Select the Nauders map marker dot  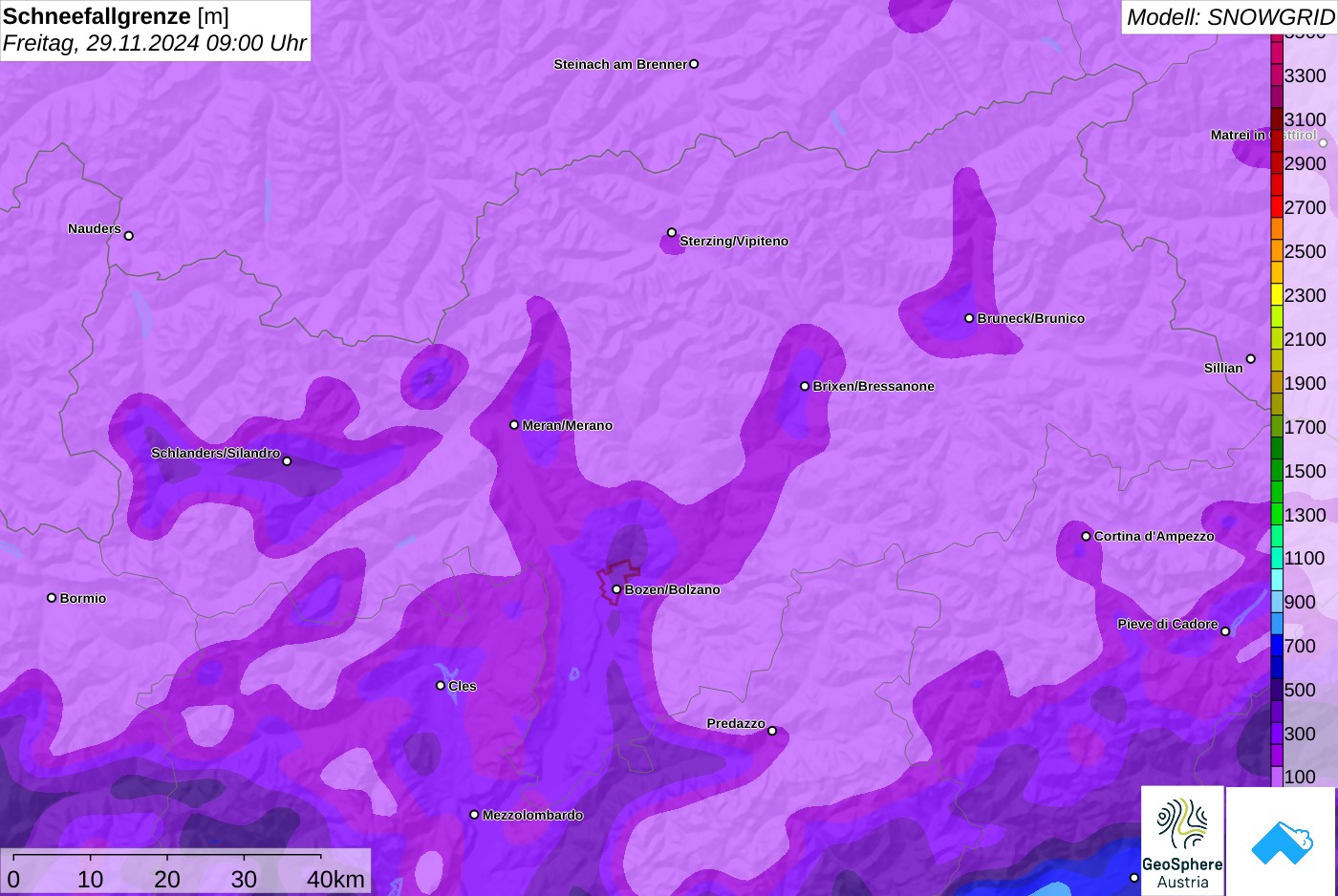click(129, 236)
